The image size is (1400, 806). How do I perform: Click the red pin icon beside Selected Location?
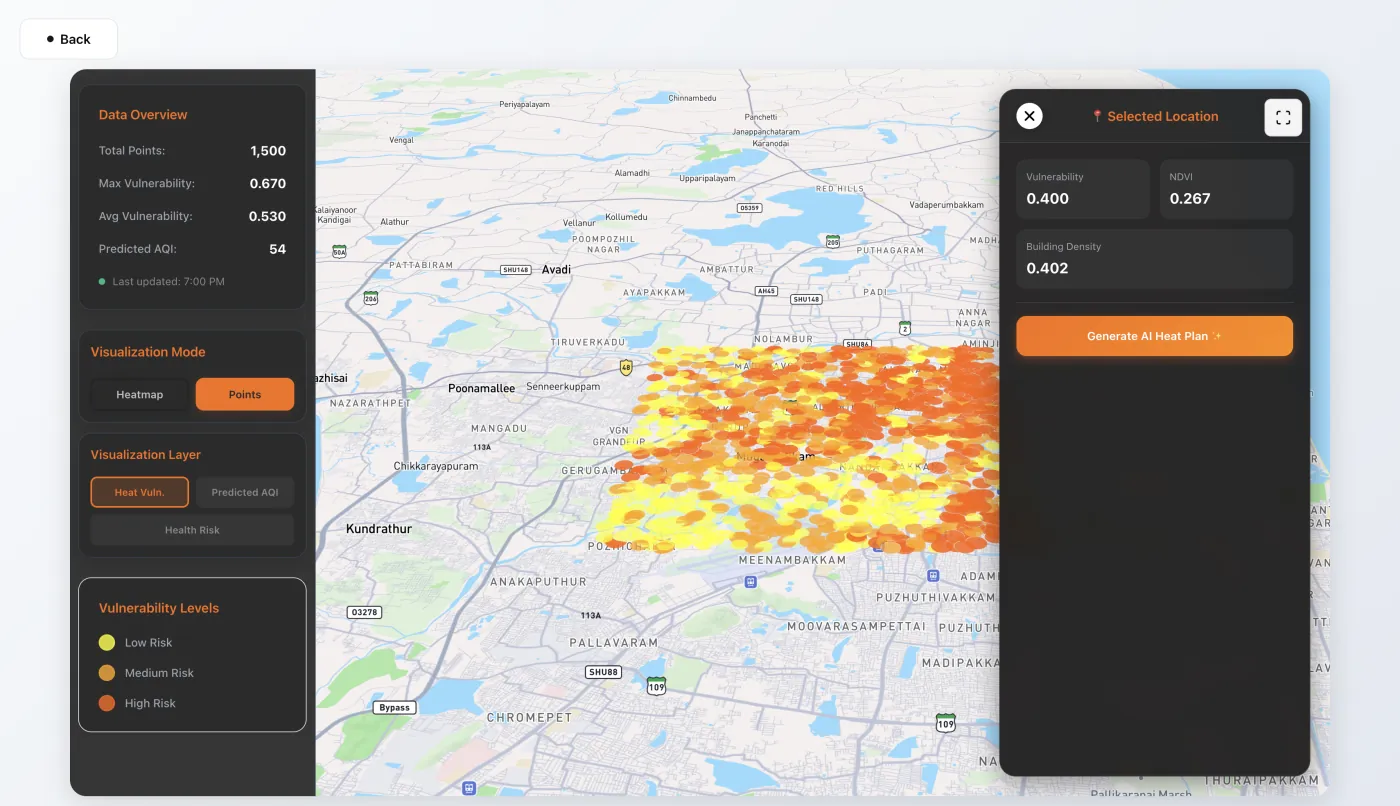(x=1097, y=117)
